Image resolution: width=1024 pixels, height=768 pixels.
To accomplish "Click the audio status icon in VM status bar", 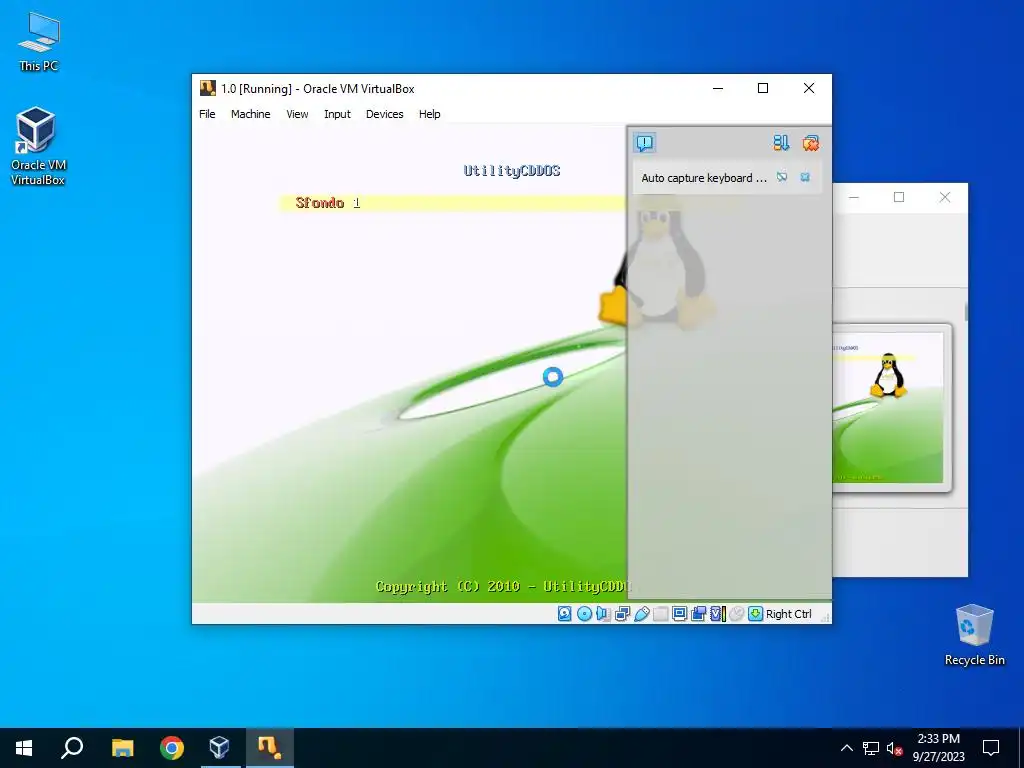I will click(603, 614).
